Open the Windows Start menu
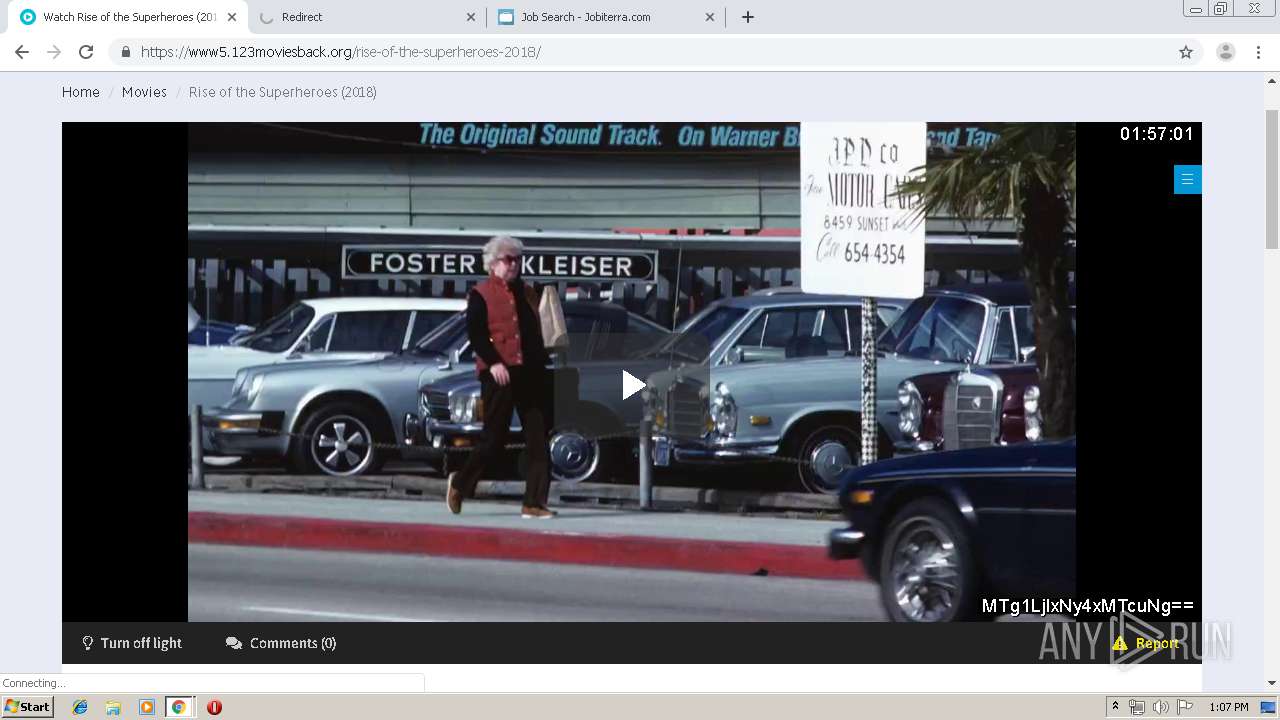The image size is (1280, 720). click(27, 707)
